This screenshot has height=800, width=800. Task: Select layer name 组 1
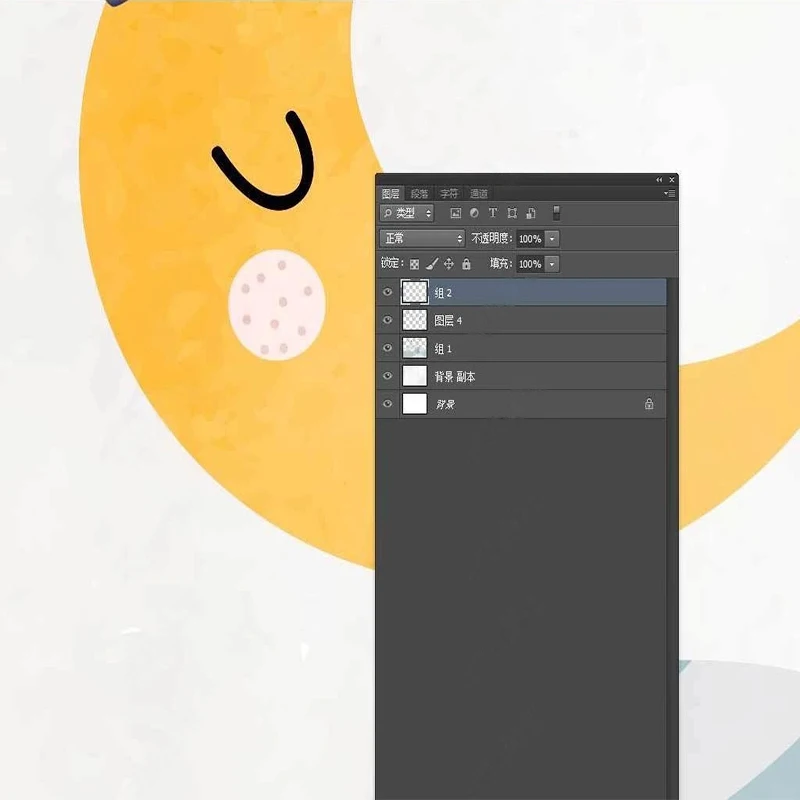(x=443, y=348)
